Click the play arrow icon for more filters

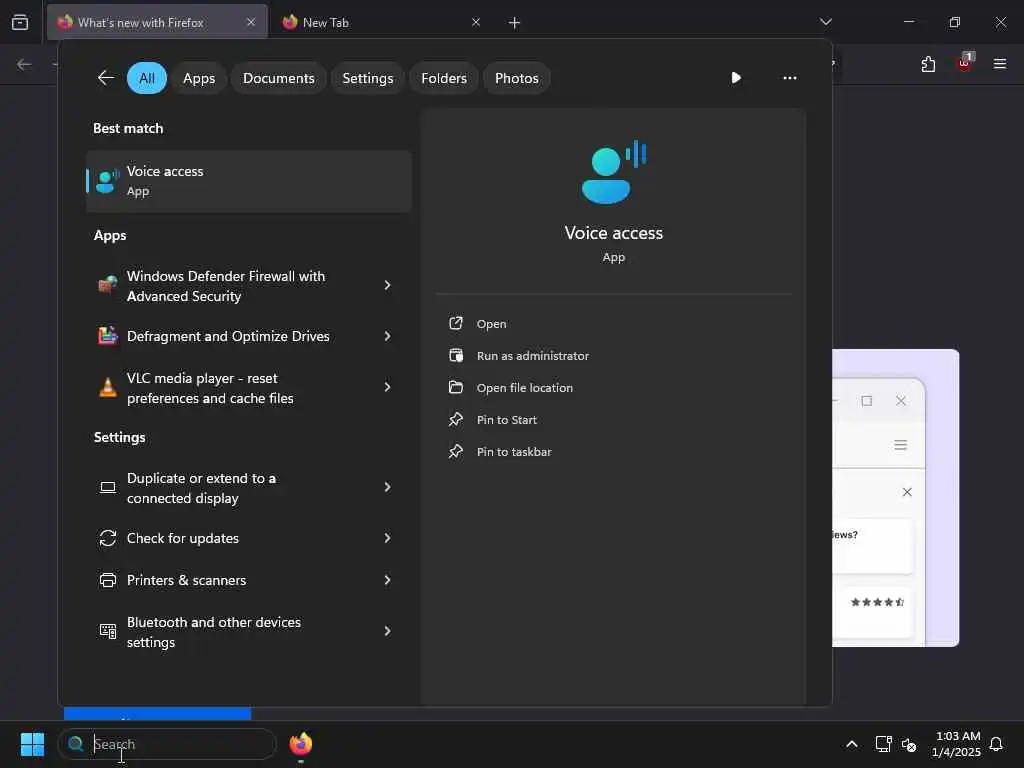coord(736,78)
